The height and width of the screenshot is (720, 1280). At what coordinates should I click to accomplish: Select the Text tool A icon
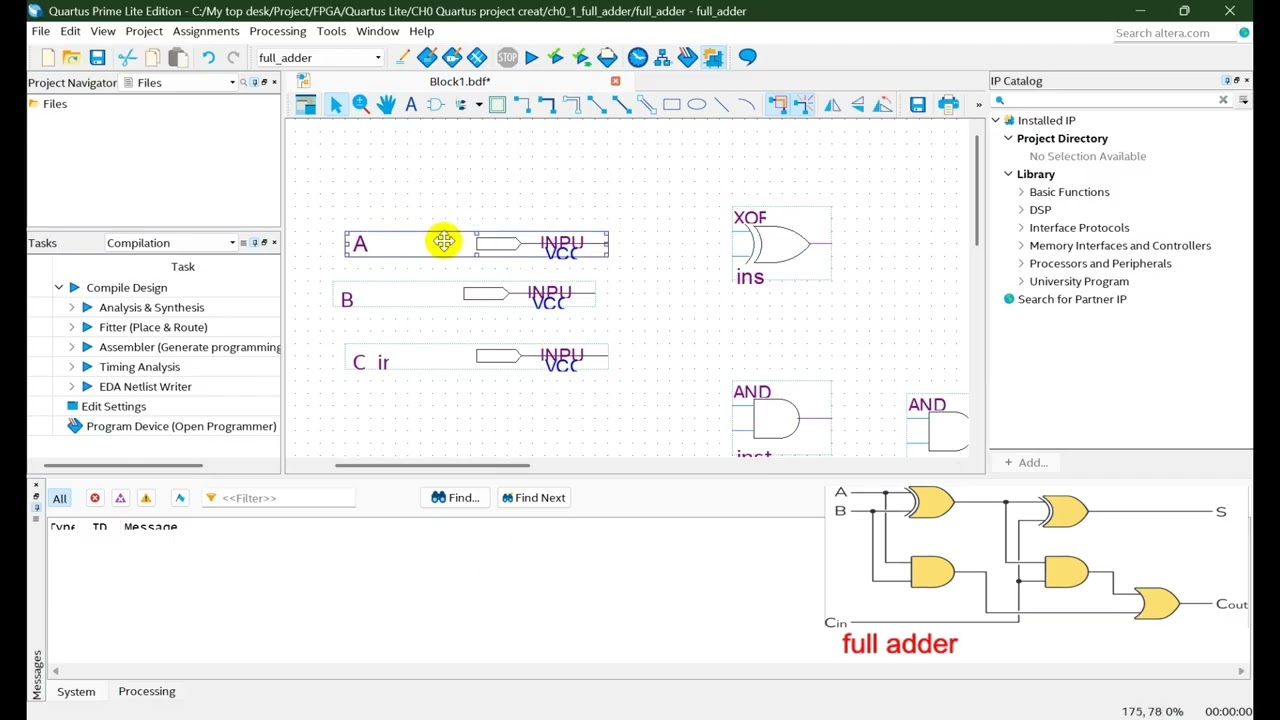[x=411, y=104]
